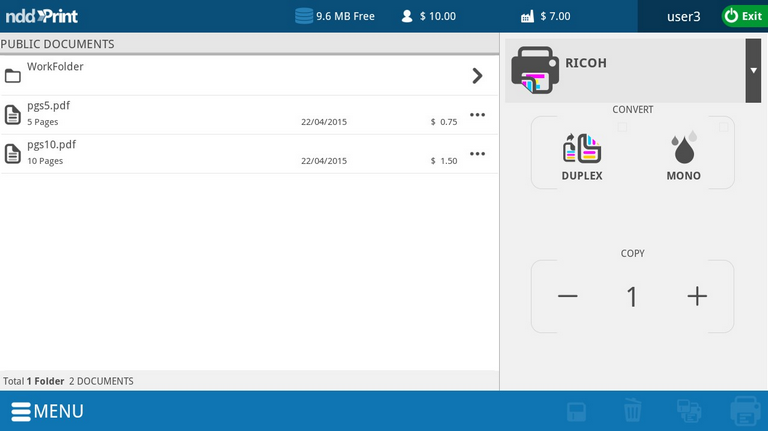Open the main MENU

tap(48, 411)
